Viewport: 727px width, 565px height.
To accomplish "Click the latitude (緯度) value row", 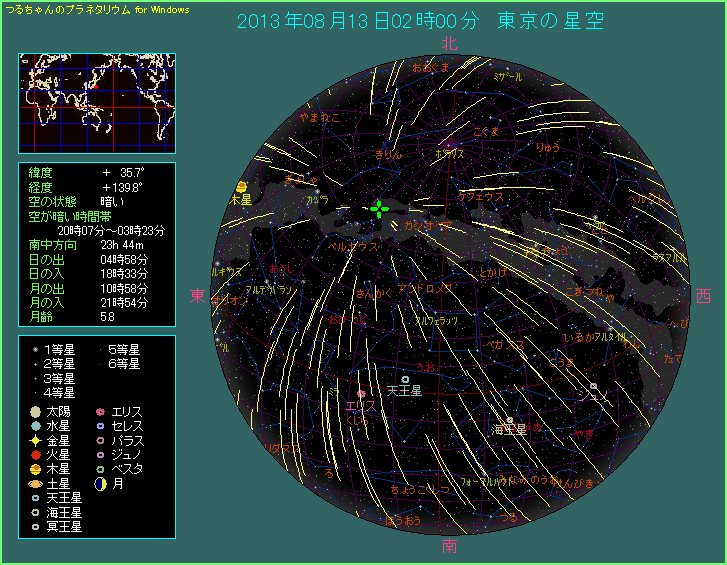I will 97,172.
